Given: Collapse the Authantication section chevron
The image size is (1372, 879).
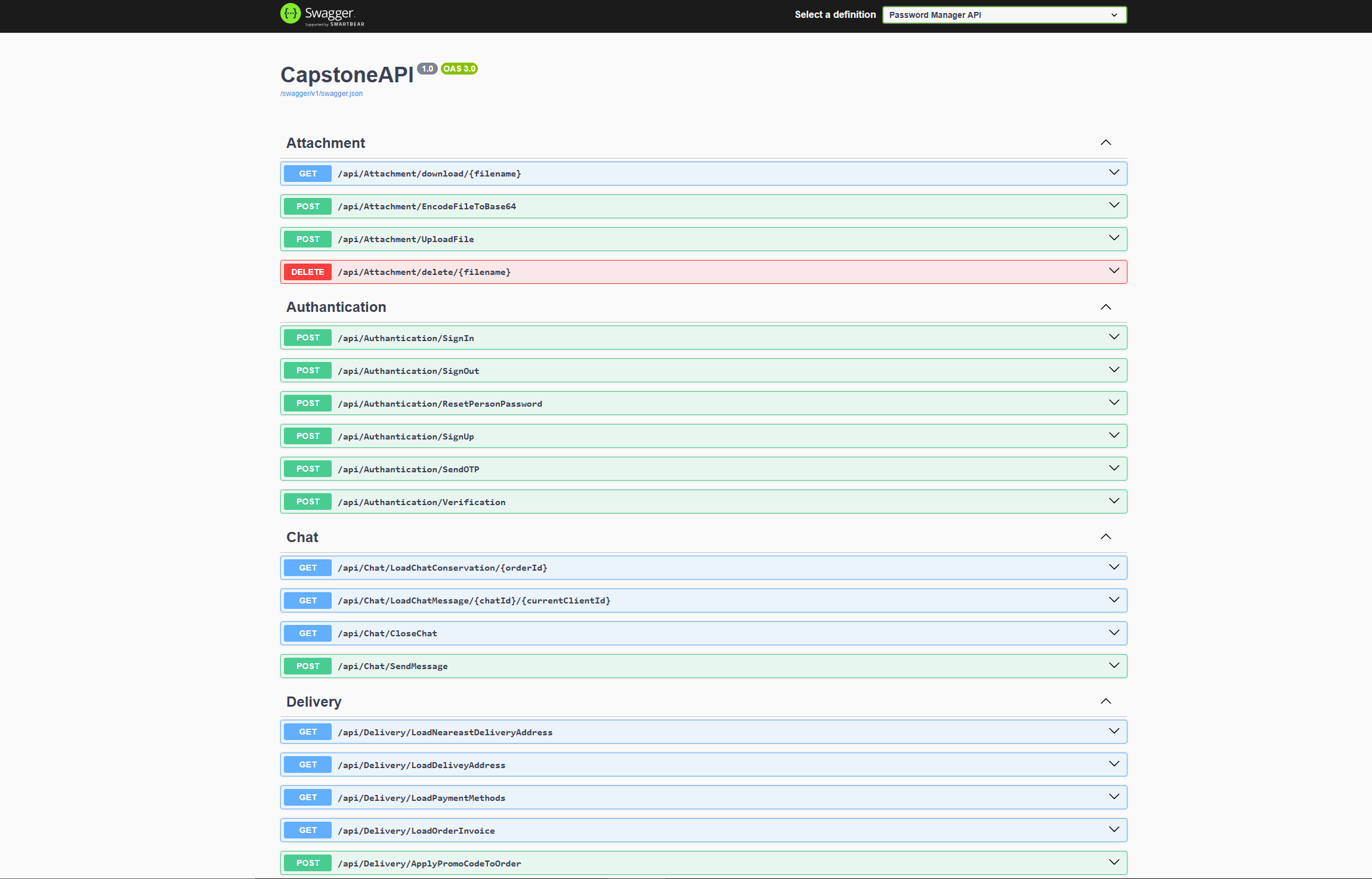Looking at the screenshot, I should (x=1105, y=307).
